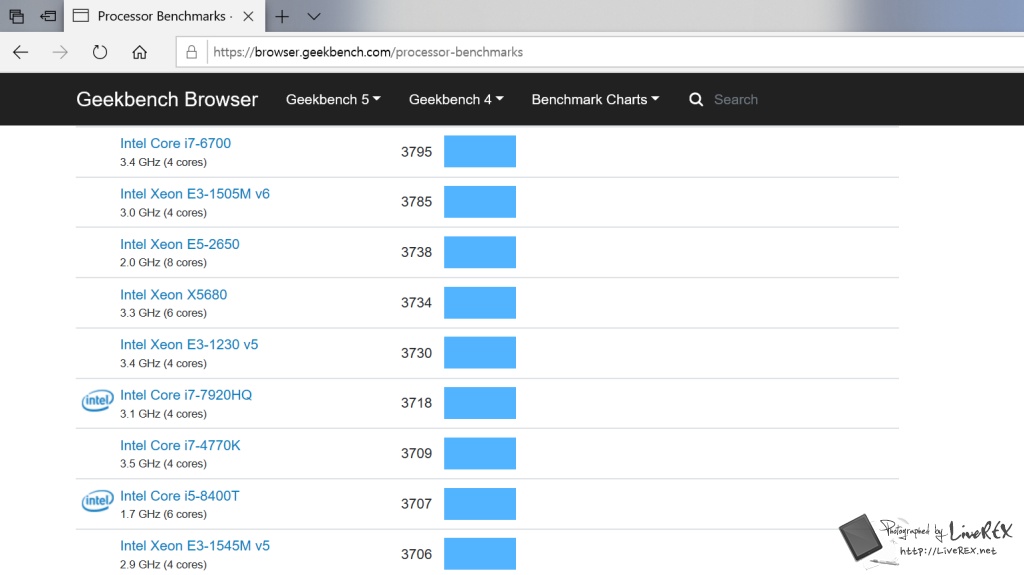Open Intel Xeon E5-2650 link
Viewport: 1024px width, 575px height.
coord(180,244)
